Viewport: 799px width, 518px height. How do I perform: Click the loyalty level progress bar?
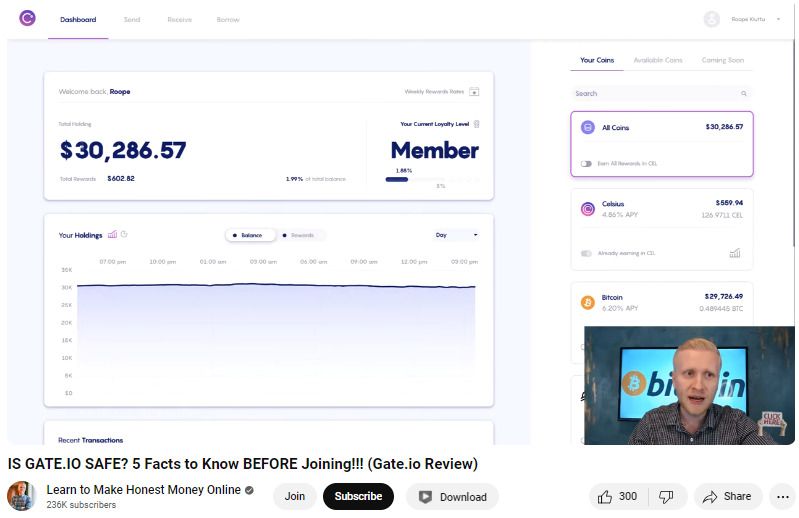point(432,179)
